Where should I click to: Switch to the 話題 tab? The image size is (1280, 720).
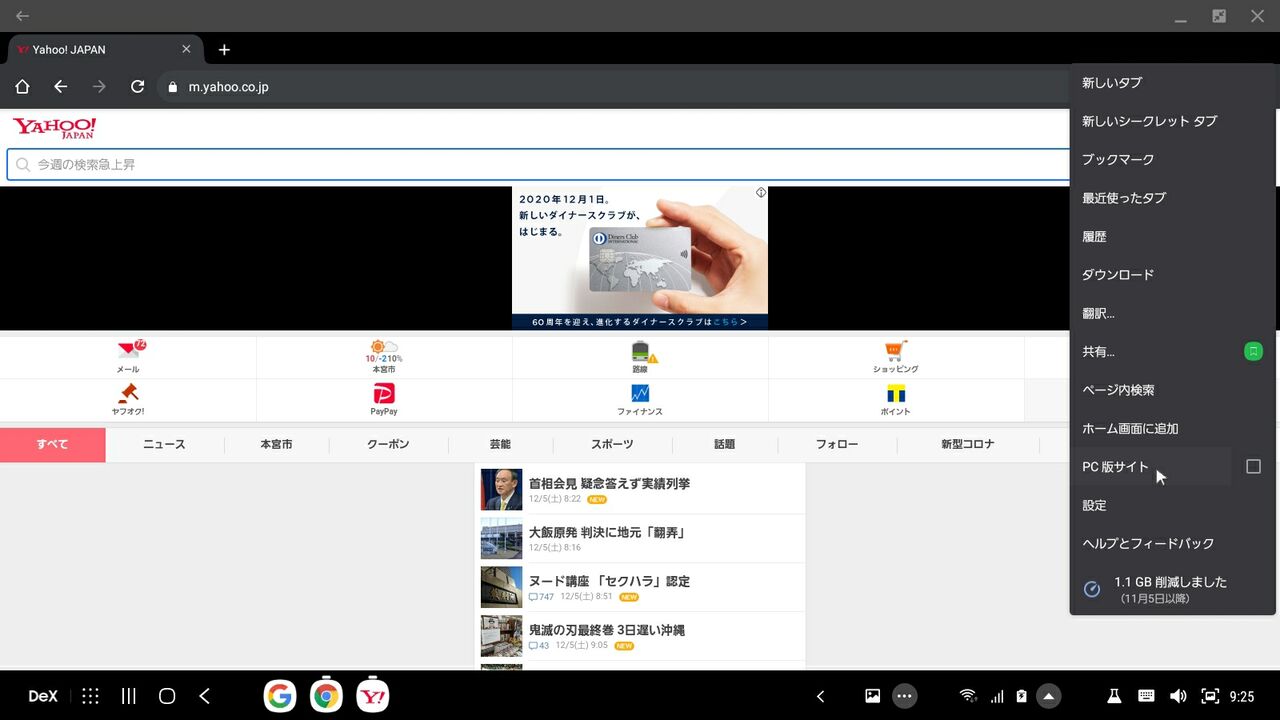coord(724,444)
